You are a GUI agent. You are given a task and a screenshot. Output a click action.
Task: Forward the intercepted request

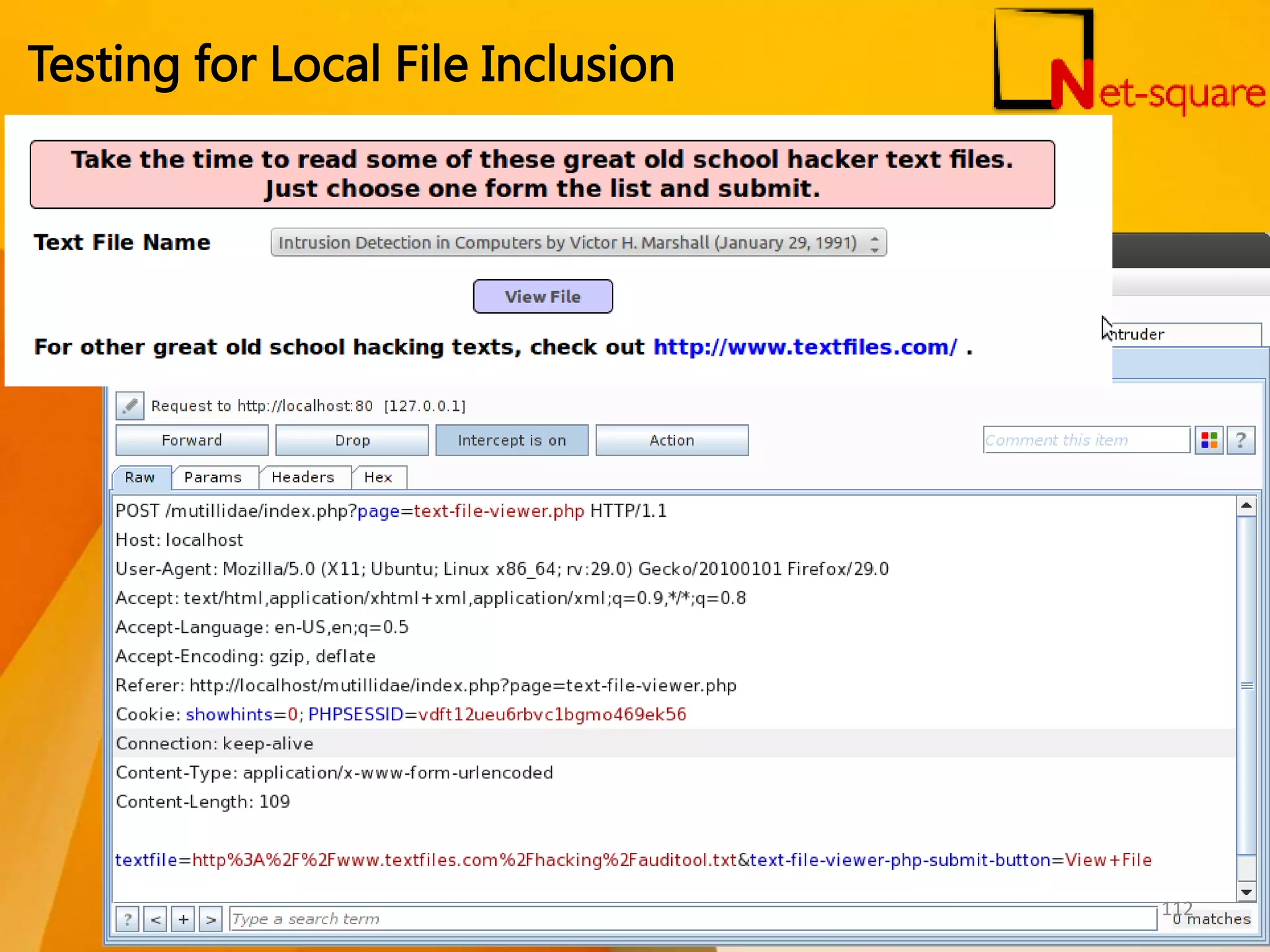[x=192, y=440]
